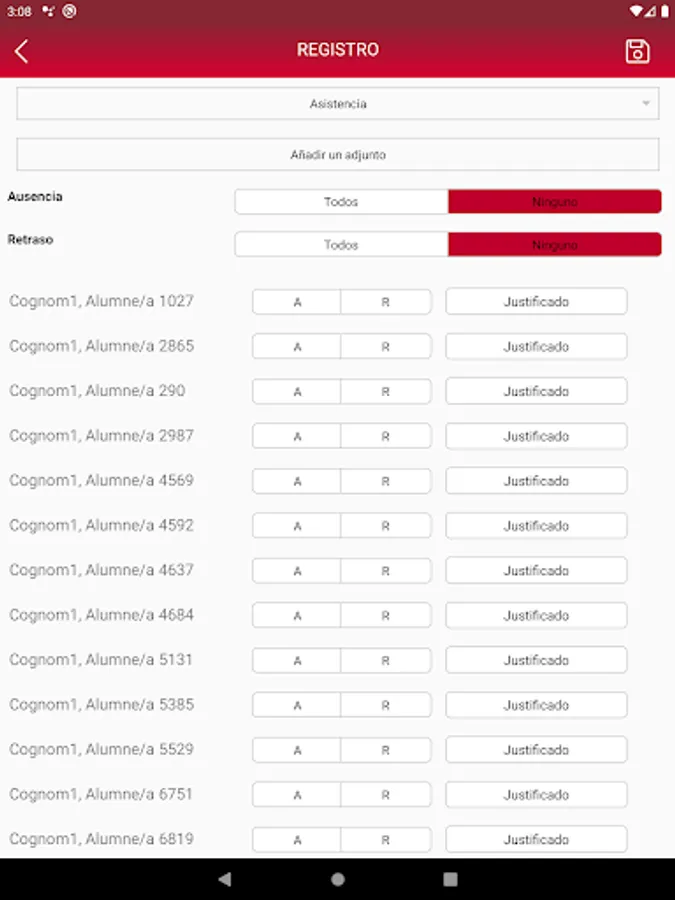Select Todos for Retraso

(341, 245)
